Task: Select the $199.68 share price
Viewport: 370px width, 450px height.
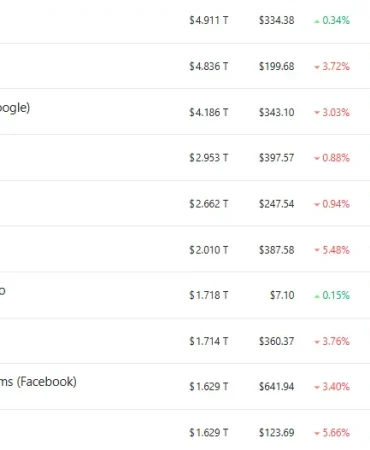Action: (x=277, y=66)
